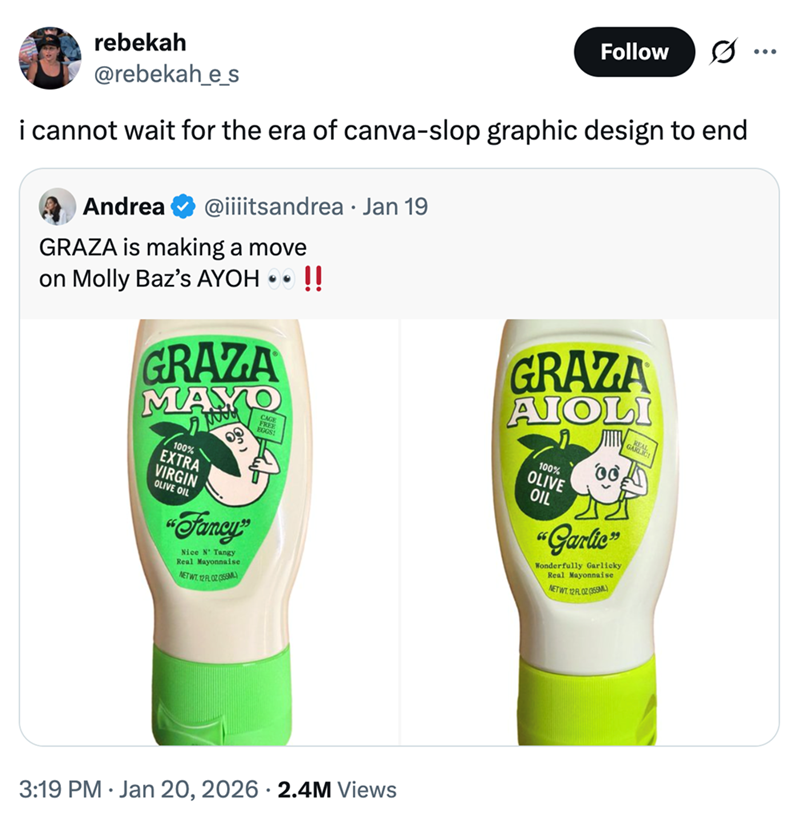800x825 pixels.
Task: Click the blue verified checkmark badge
Action: pos(183,207)
